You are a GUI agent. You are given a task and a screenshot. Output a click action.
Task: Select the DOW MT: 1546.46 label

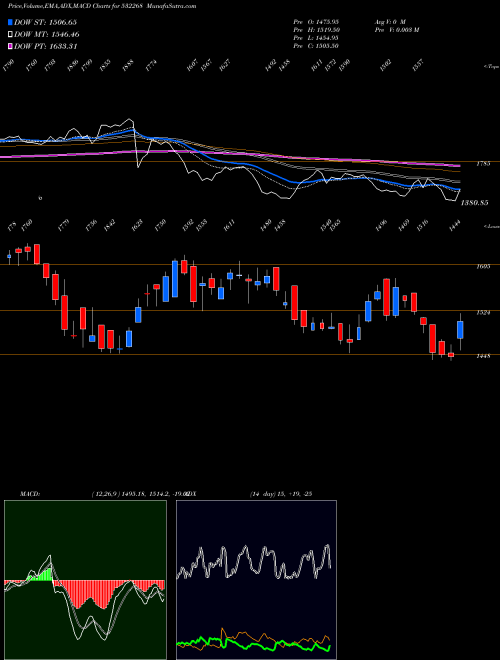(x=47, y=35)
